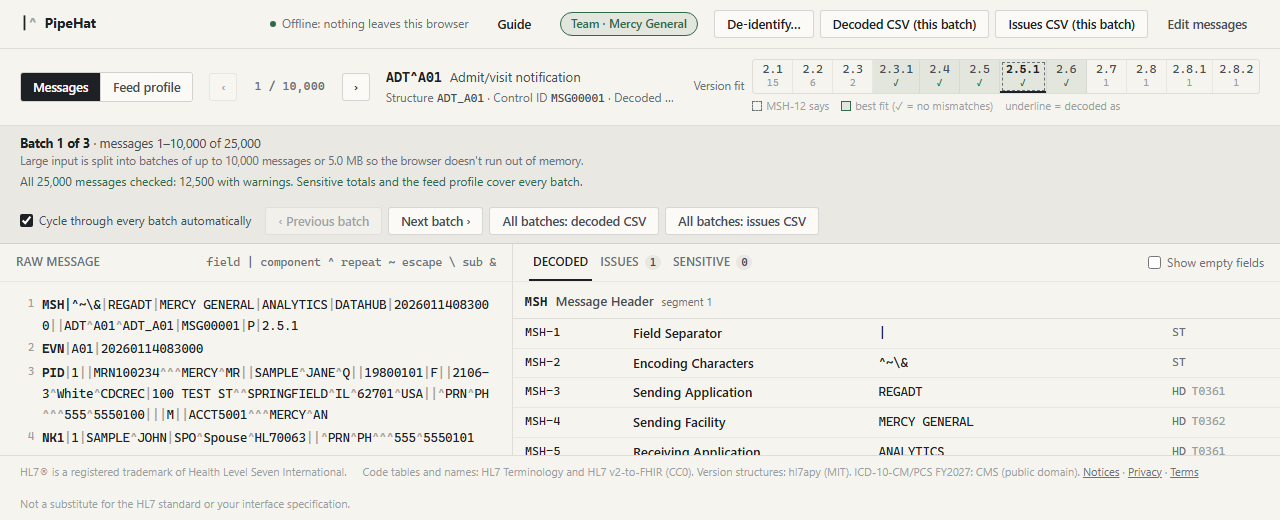Go to Next batch
This screenshot has height=520, width=1280.
[435, 221]
